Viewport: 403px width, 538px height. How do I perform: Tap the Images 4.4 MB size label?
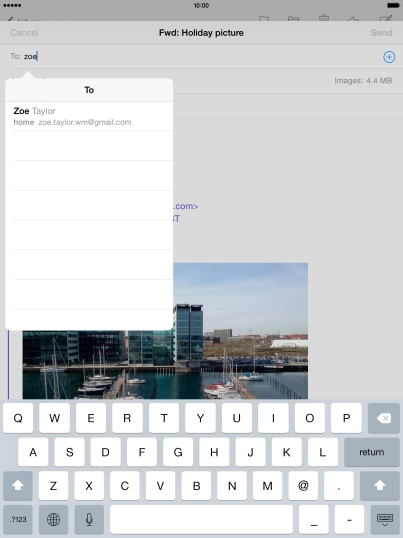(363, 81)
